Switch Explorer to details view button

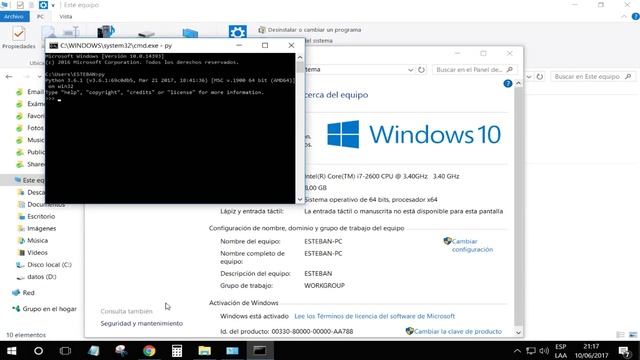pyautogui.click(x=620, y=335)
